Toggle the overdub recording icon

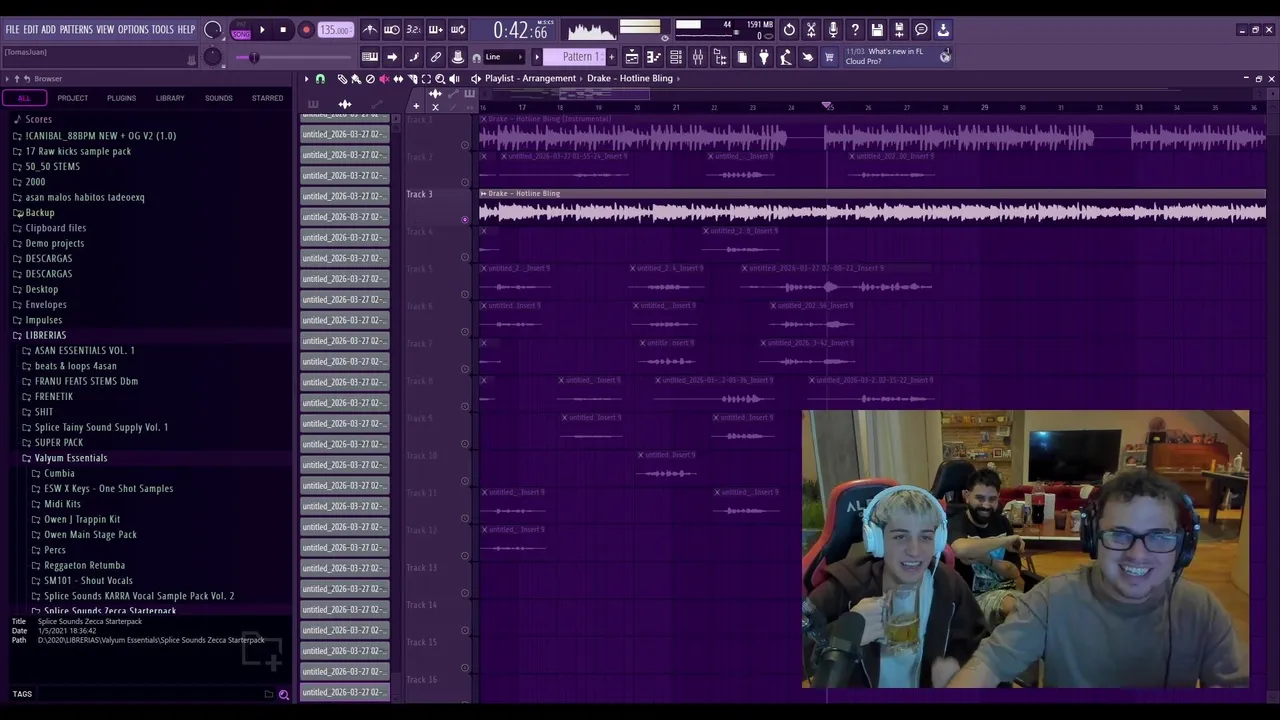pos(436,30)
